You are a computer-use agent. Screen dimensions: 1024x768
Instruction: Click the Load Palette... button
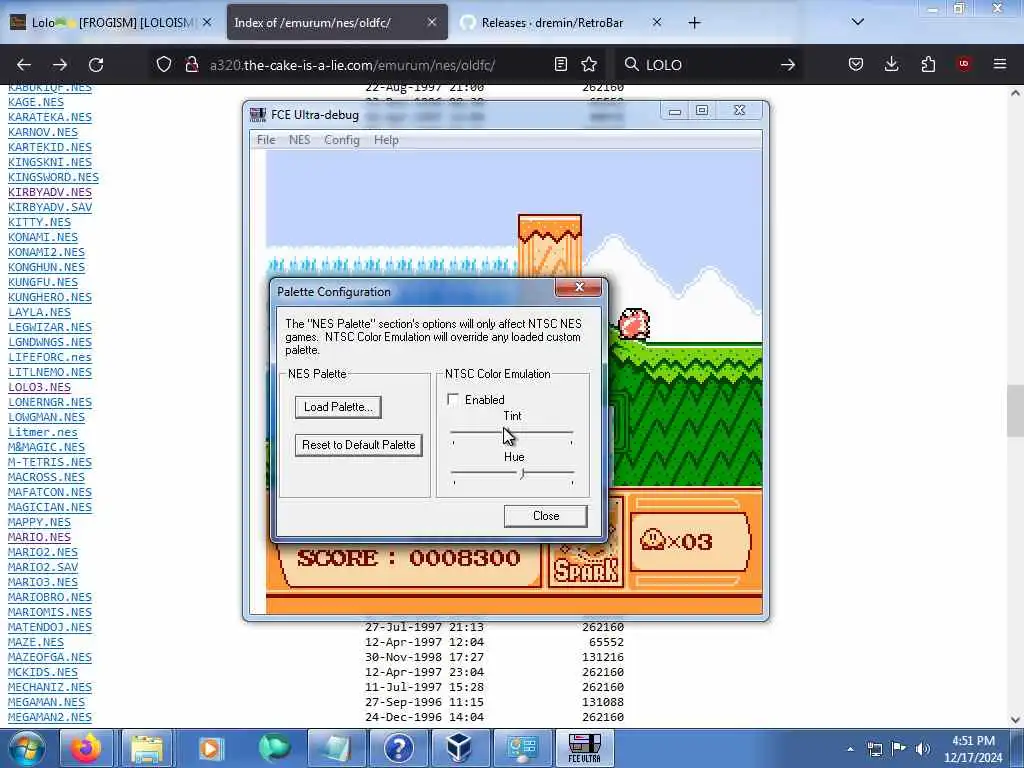point(338,407)
